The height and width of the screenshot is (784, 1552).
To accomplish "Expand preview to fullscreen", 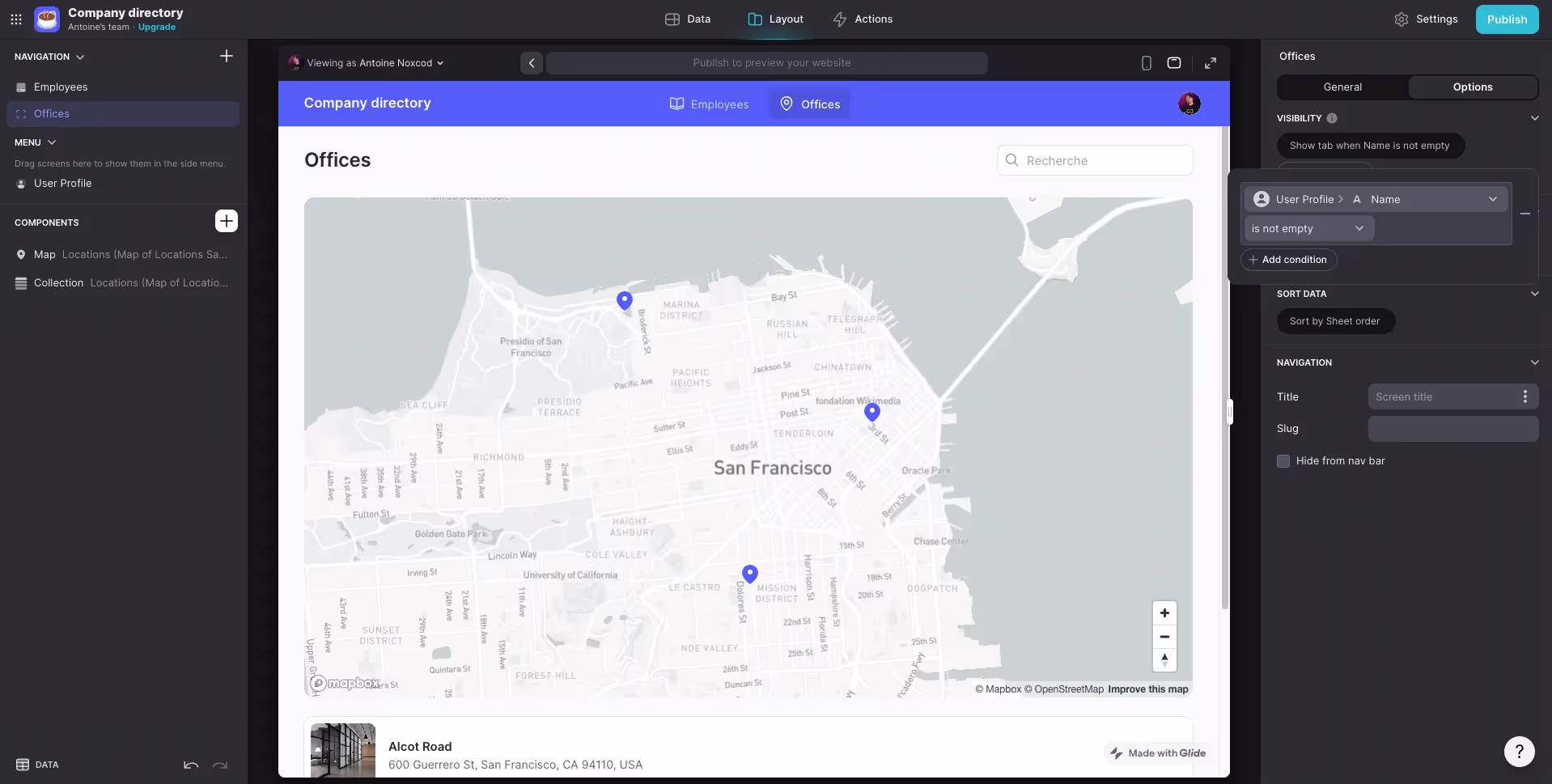I will click(x=1210, y=63).
